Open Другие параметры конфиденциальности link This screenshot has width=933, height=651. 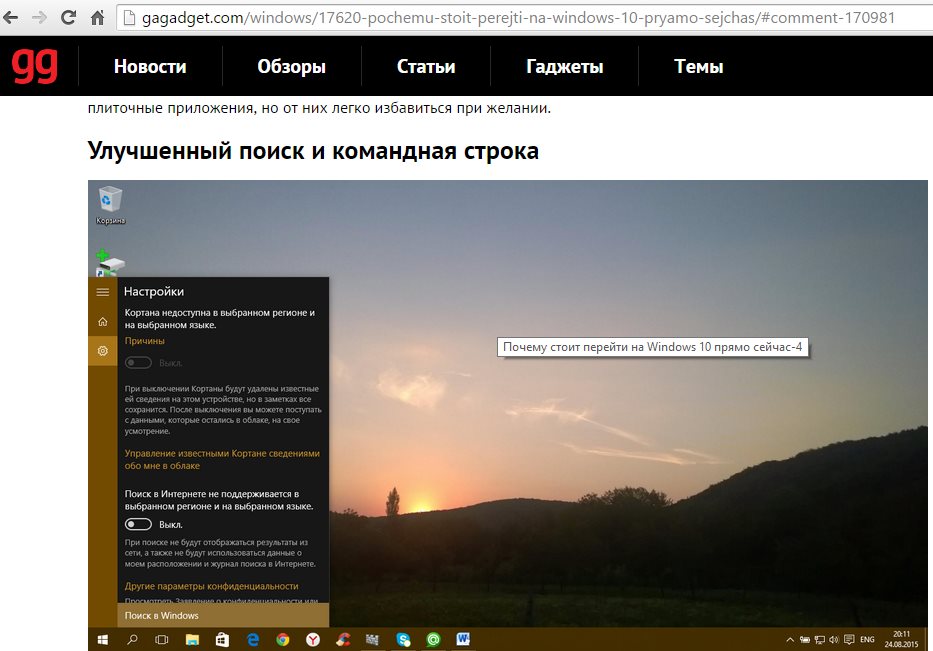[211, 586]
